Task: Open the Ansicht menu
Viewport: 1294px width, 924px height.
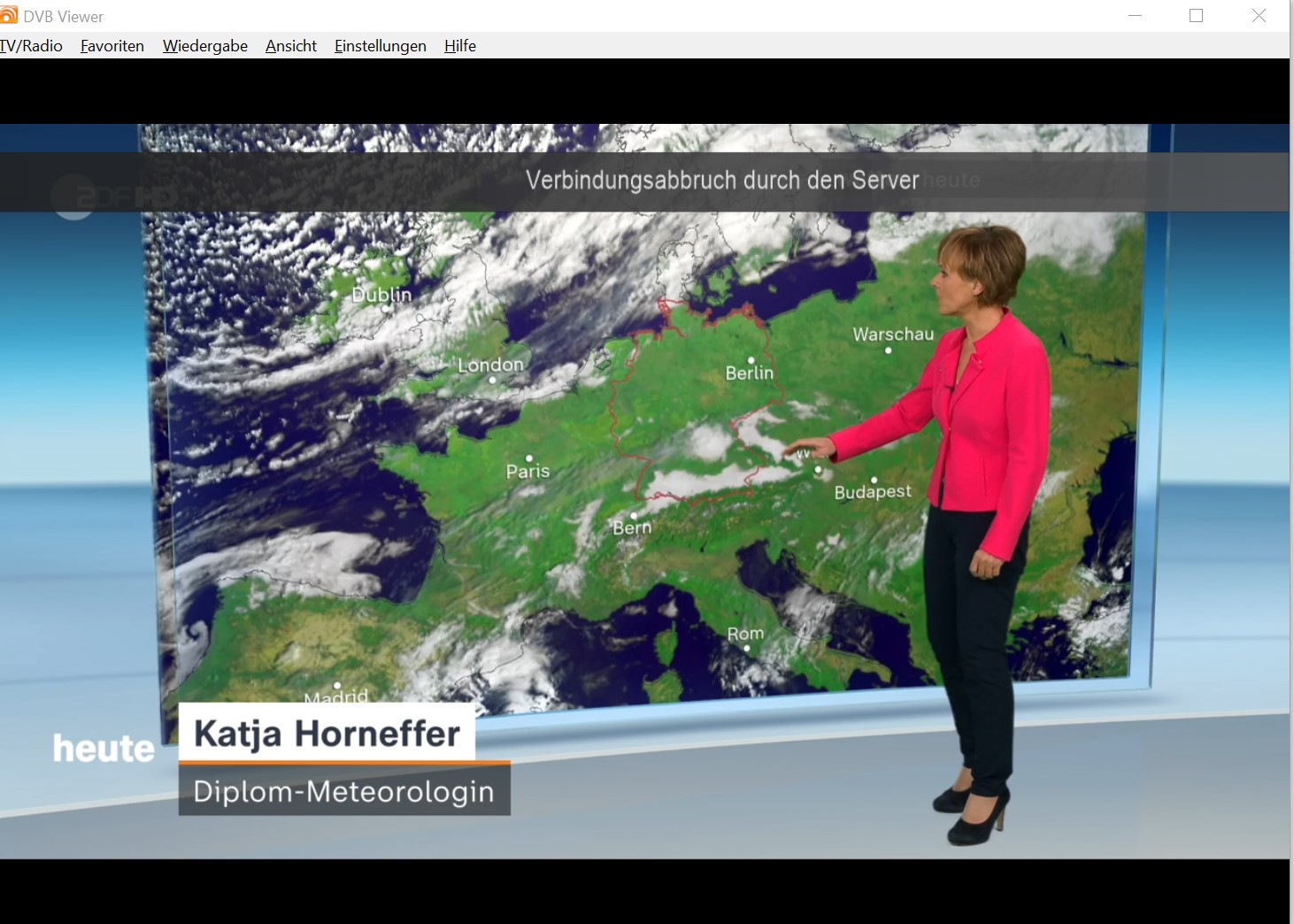Action: tap(291, 46)
